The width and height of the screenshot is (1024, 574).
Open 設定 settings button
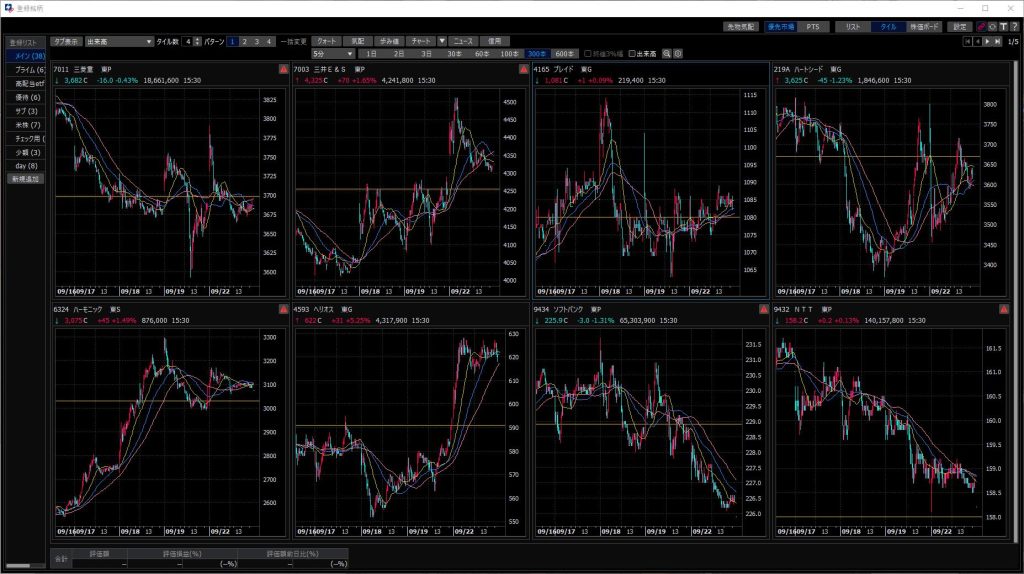[960, 27]
